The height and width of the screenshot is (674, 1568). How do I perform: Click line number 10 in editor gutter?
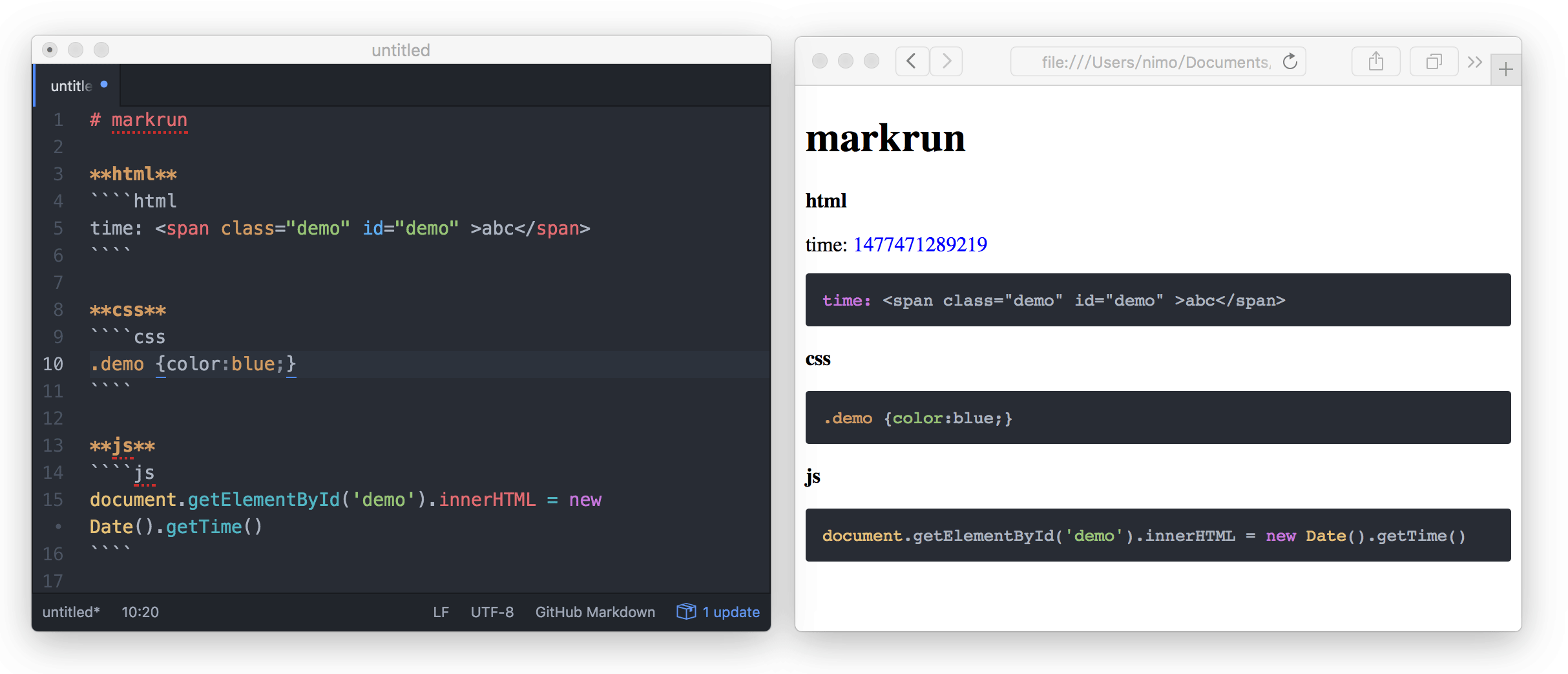pyautogui.click(x=53, y=364)
